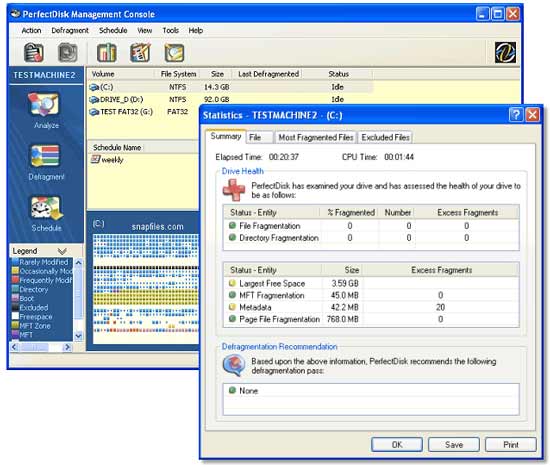The width and height of the screenshot is (550, 467).
Task: Click the Defragmentation Recommendation speech icon
Action: click(234, 365)
